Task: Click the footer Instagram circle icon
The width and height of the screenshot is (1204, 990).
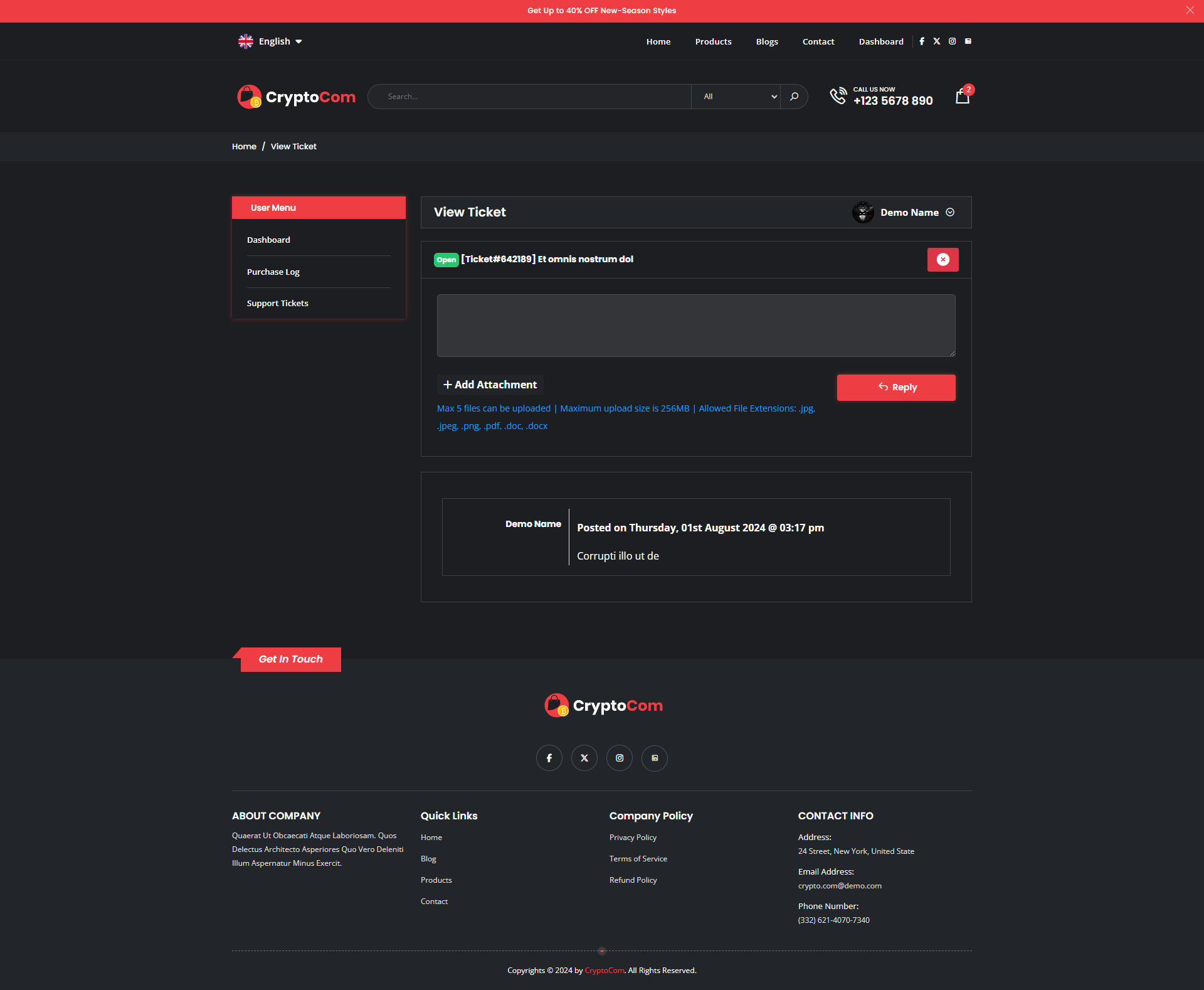Action: (620, 758)
